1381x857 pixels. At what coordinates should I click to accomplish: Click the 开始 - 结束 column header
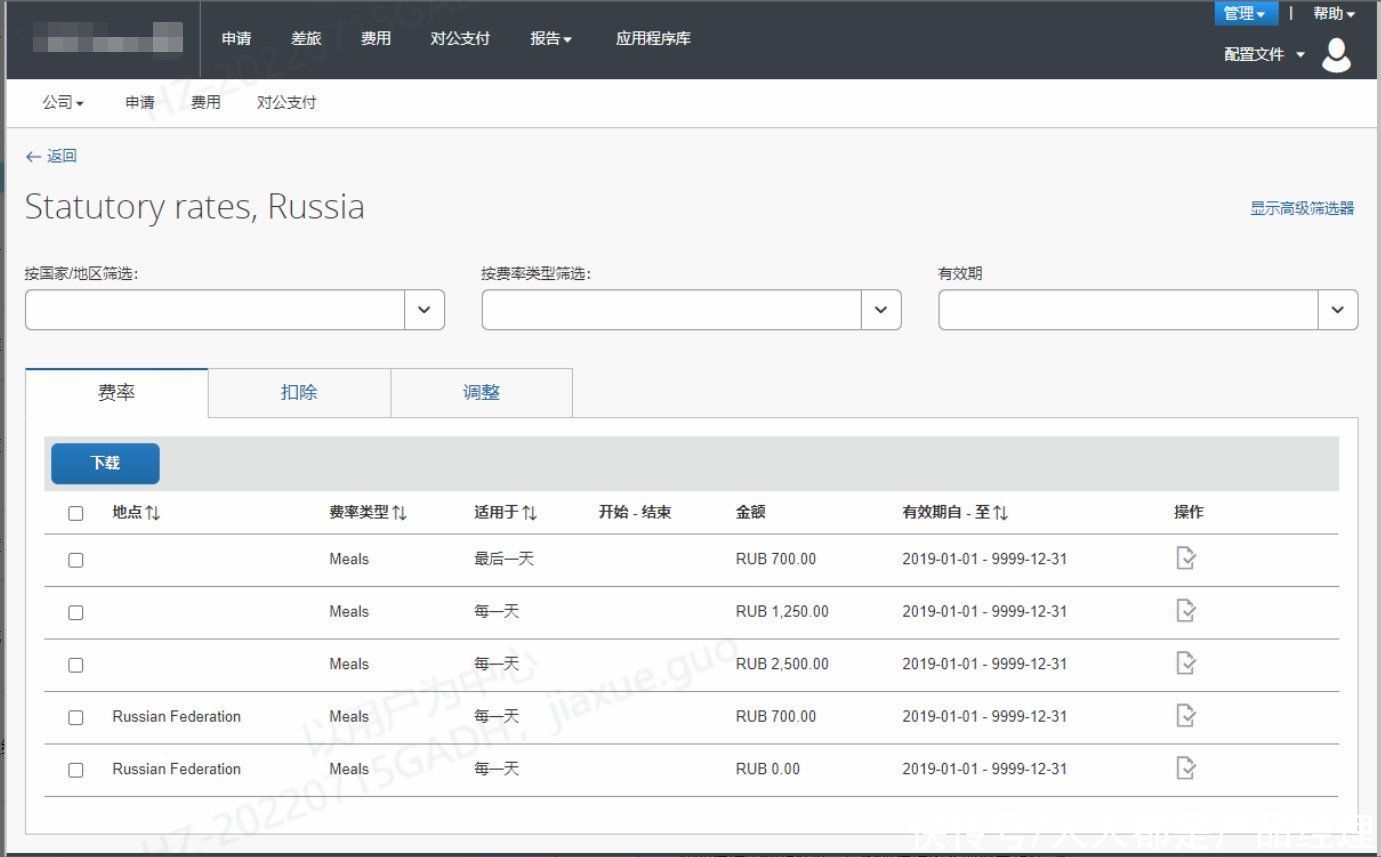pyautogui.click(x=635, y=512)
